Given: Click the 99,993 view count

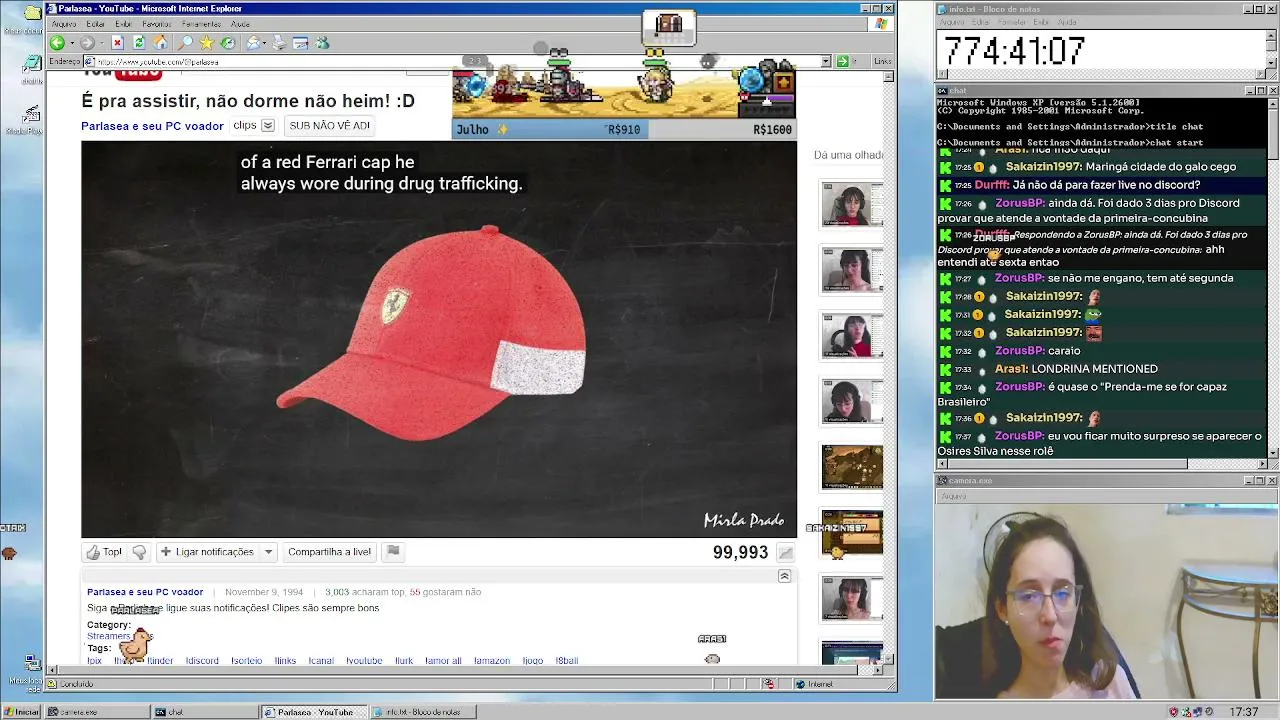Looking at the screenshot, I should tap(740, 552).
